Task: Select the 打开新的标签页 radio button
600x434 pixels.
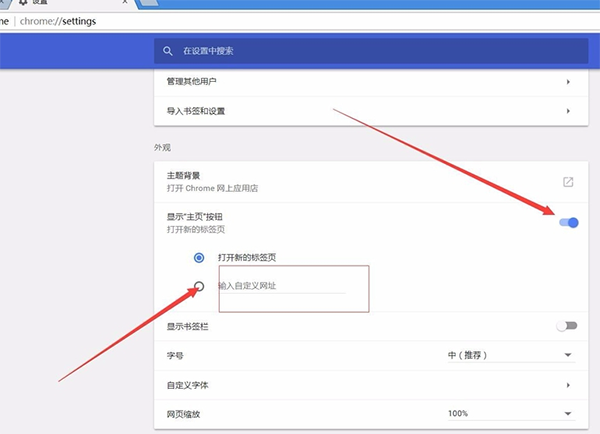Action: [199, 257]
